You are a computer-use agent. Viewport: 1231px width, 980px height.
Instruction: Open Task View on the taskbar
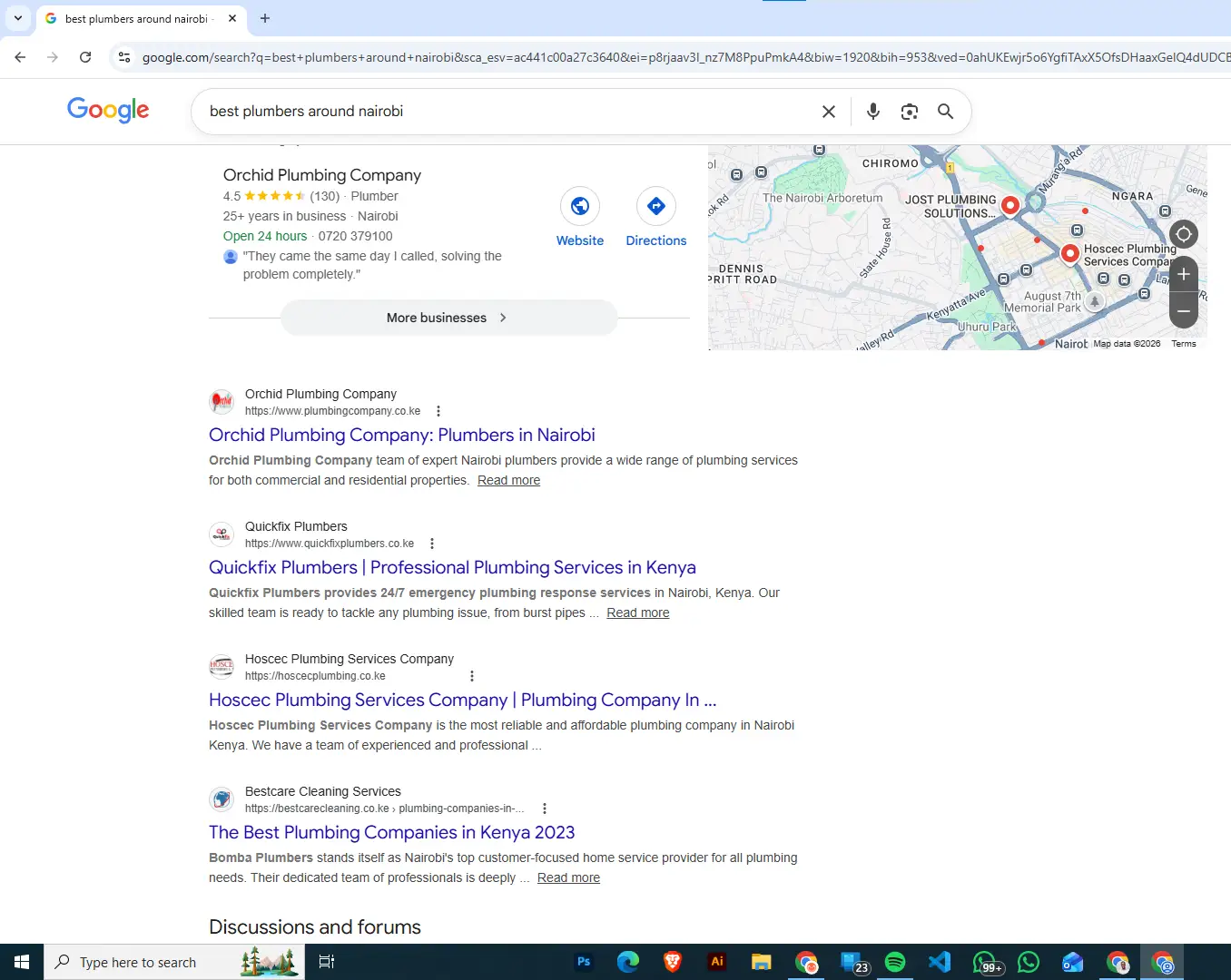coord(327,962)
